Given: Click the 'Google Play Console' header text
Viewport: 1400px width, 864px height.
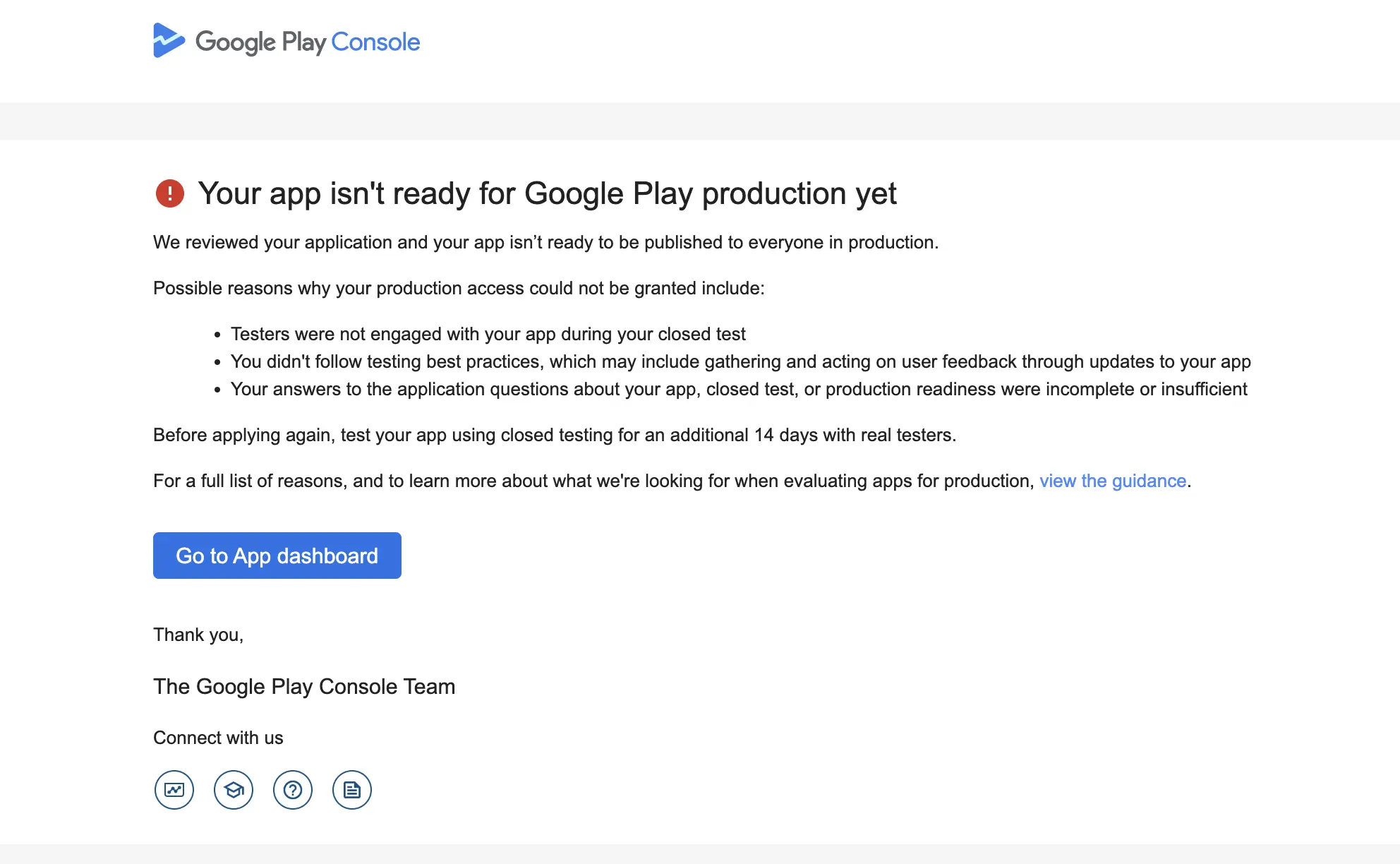Looking at the screenshot, I should pyautogui.click(x=308, y=42).
